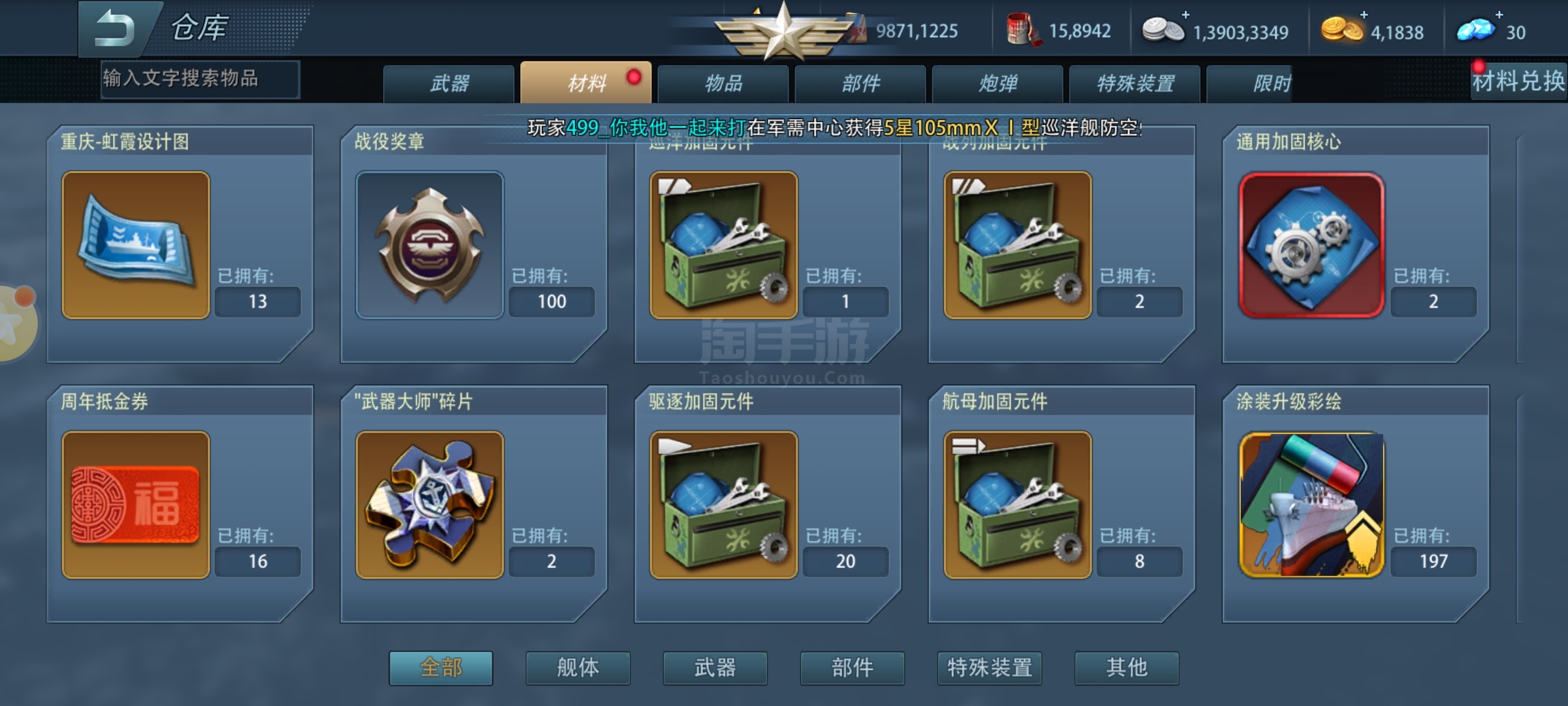Select the "武器大师"碎片 puzzle piece icon

tap(430, 505)
